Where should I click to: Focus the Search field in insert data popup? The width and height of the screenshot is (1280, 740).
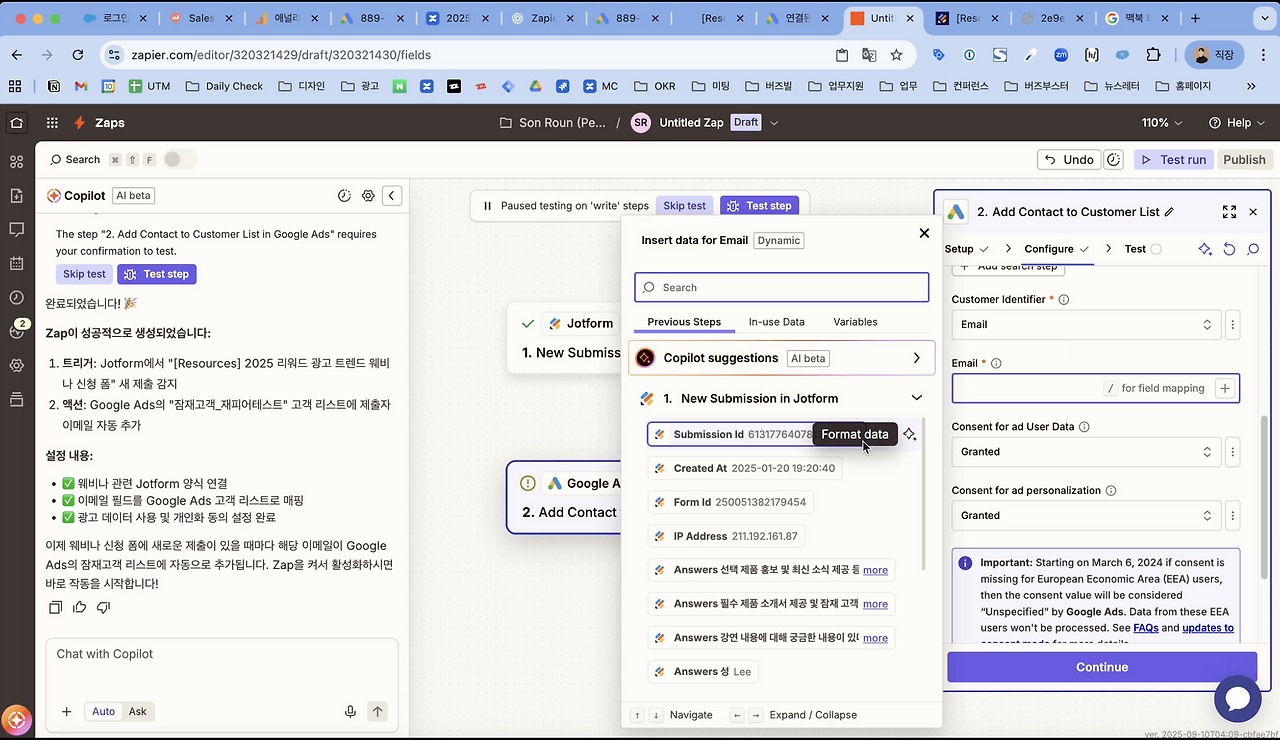782,287
